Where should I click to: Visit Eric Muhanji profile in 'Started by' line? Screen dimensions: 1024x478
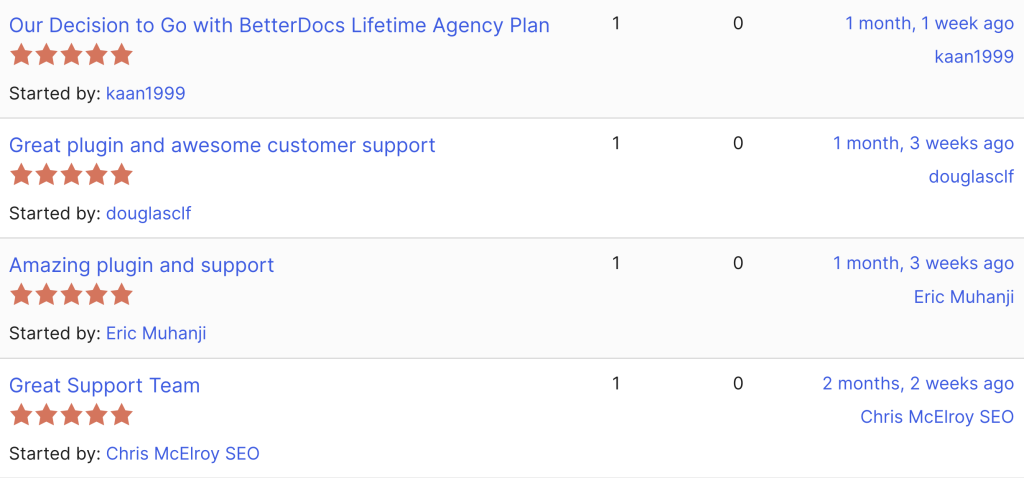pos(156,333)
